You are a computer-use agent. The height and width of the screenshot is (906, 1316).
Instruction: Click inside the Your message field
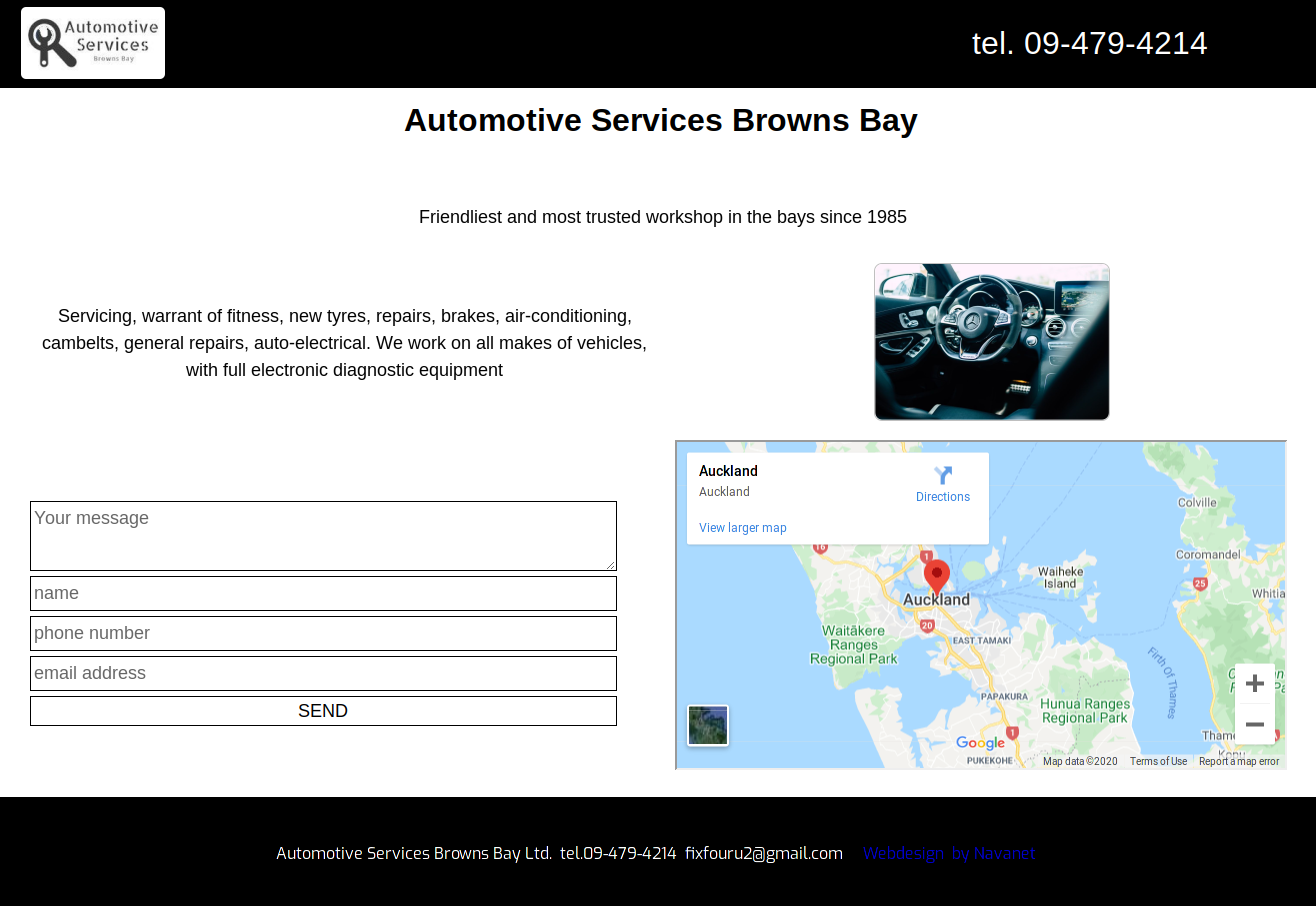point(322,535)
